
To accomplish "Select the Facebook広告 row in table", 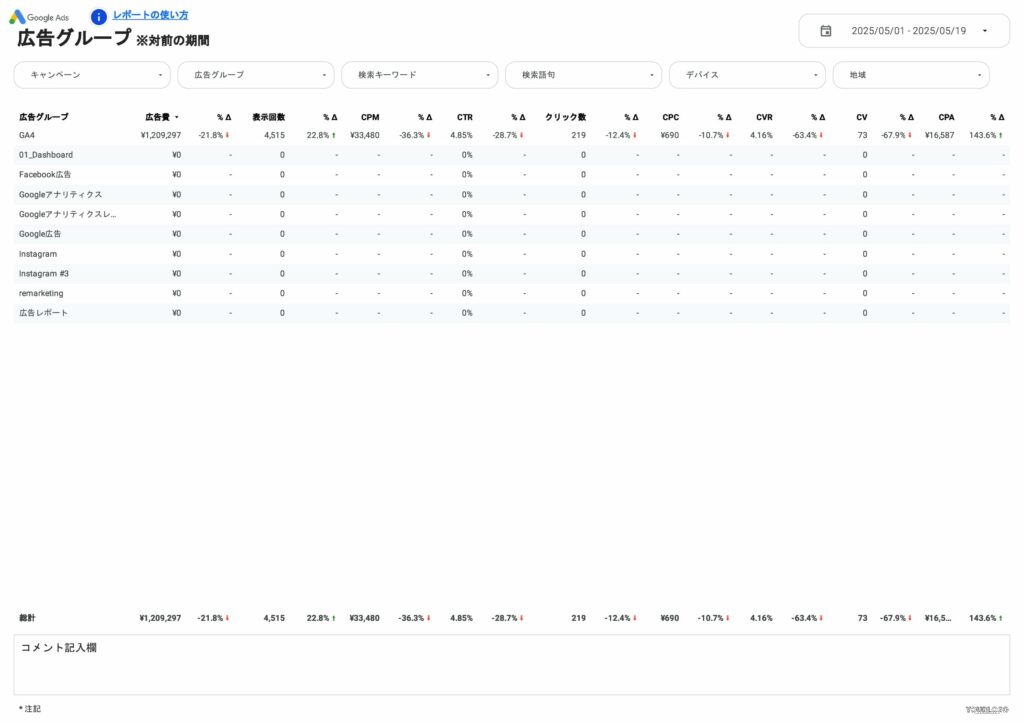I will (45, 174).
